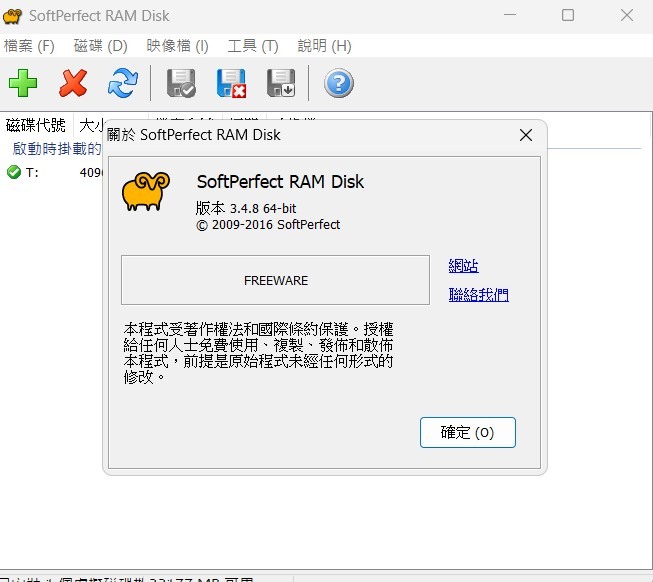Minimize the SoftPerfect RAM Disk window

coord(510,16)
